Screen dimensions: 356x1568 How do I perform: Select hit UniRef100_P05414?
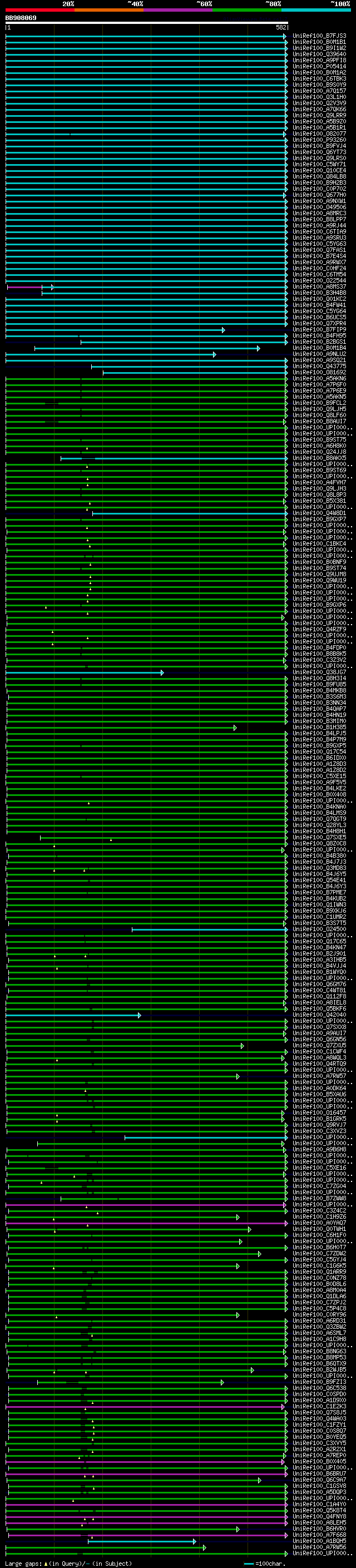tap(319, 66)
